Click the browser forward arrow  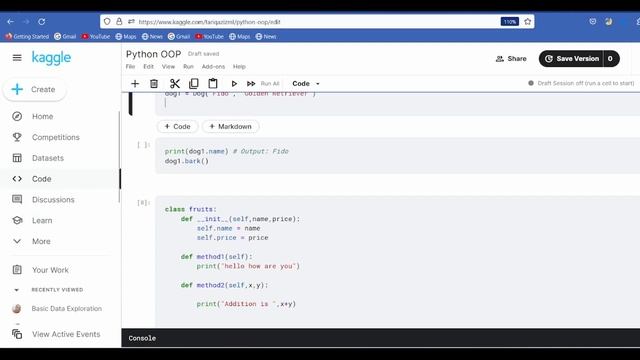click(26, 22)
